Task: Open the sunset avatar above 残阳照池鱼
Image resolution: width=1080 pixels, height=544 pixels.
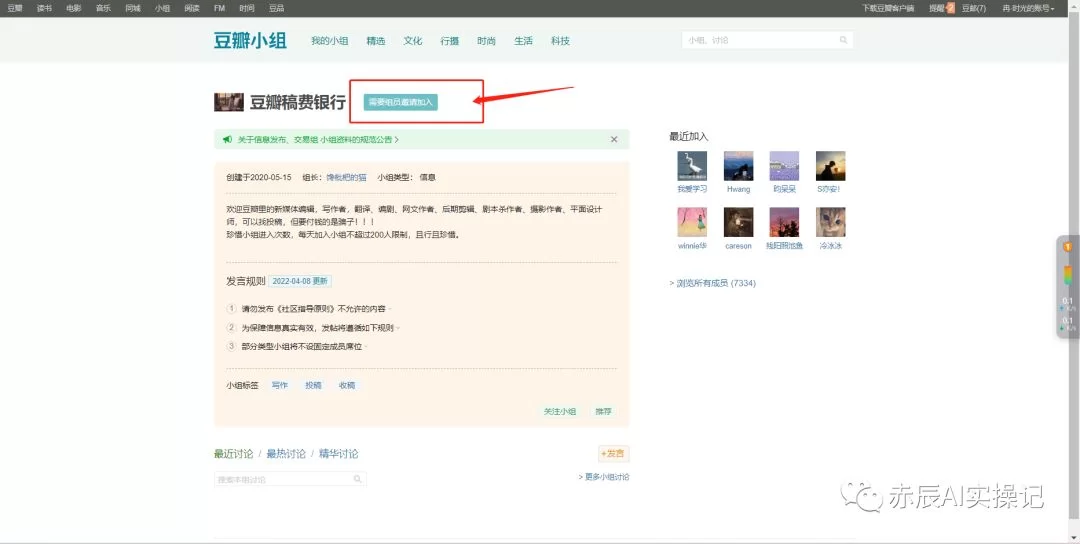Action: click(x=785, y=222)
